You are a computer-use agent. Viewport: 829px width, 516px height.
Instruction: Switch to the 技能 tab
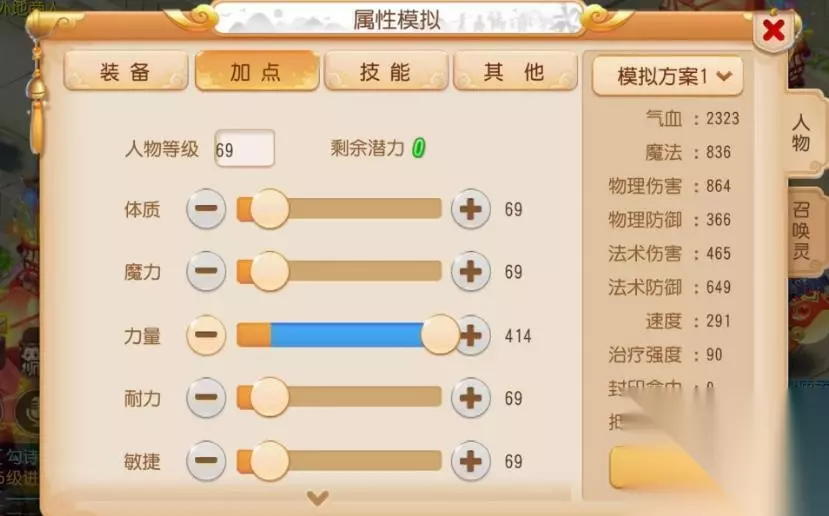point(386,71)
